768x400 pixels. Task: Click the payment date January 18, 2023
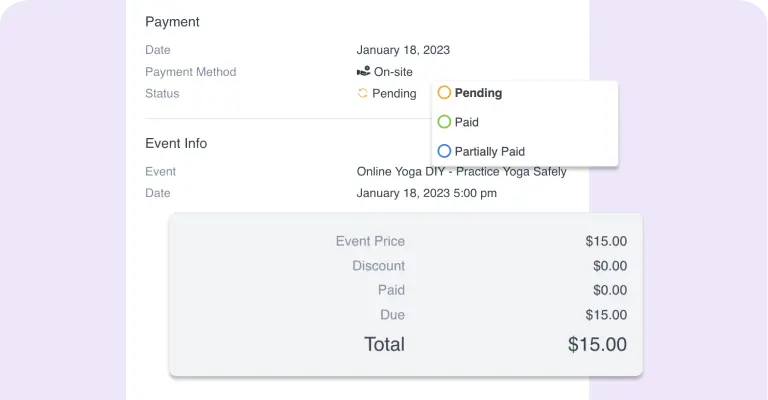403,50
